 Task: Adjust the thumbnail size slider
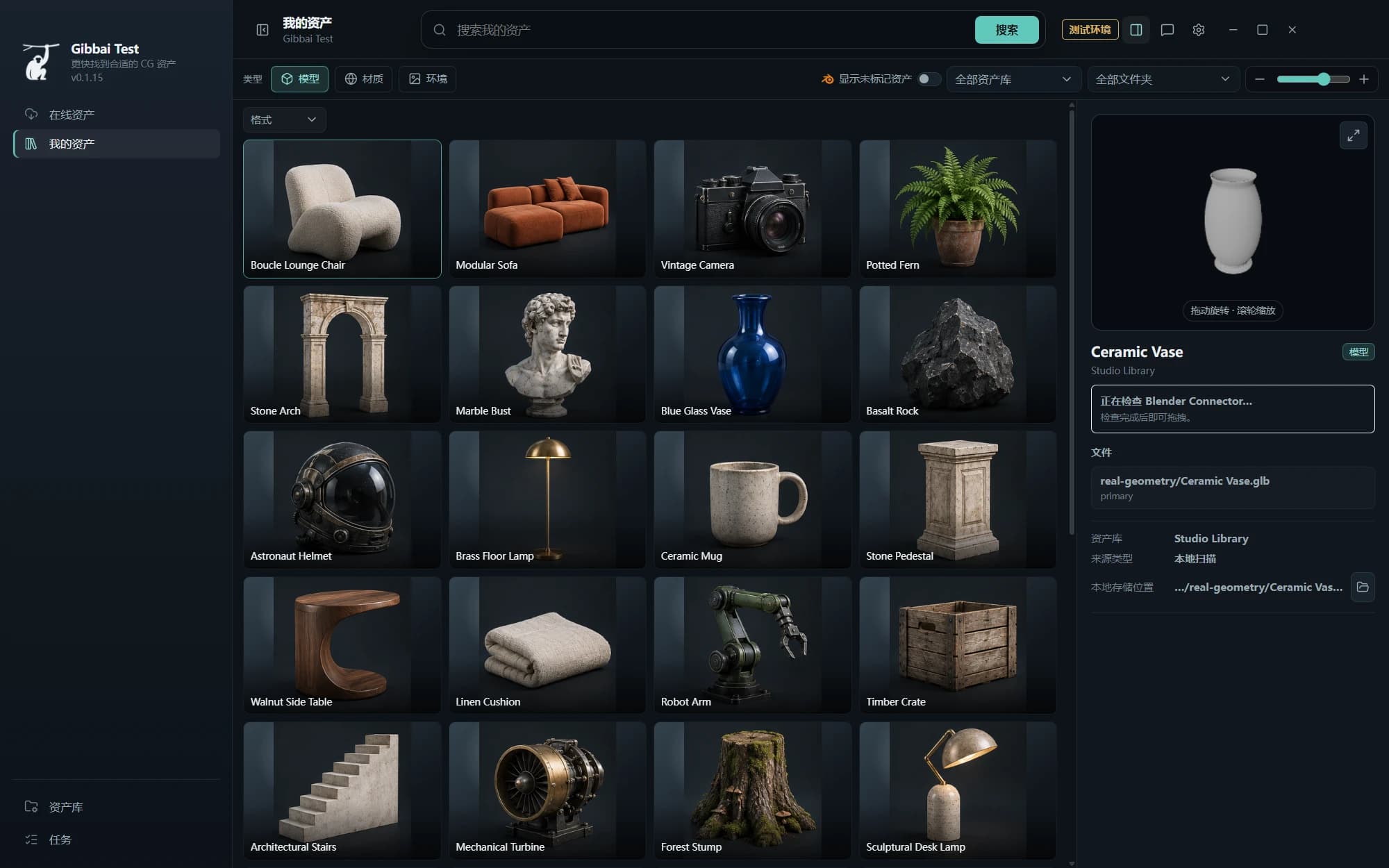pyautogui.click(x=1313, y=79)
